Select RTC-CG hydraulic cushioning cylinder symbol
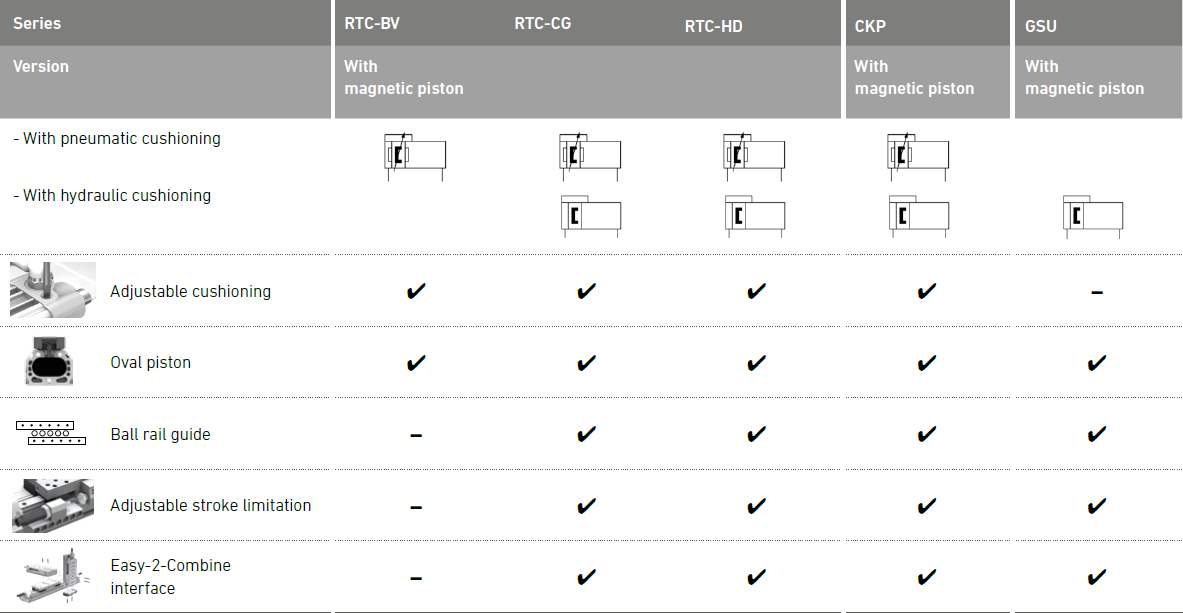The image size is (1183, 613). pyautogui.click(x=591, y=216)
